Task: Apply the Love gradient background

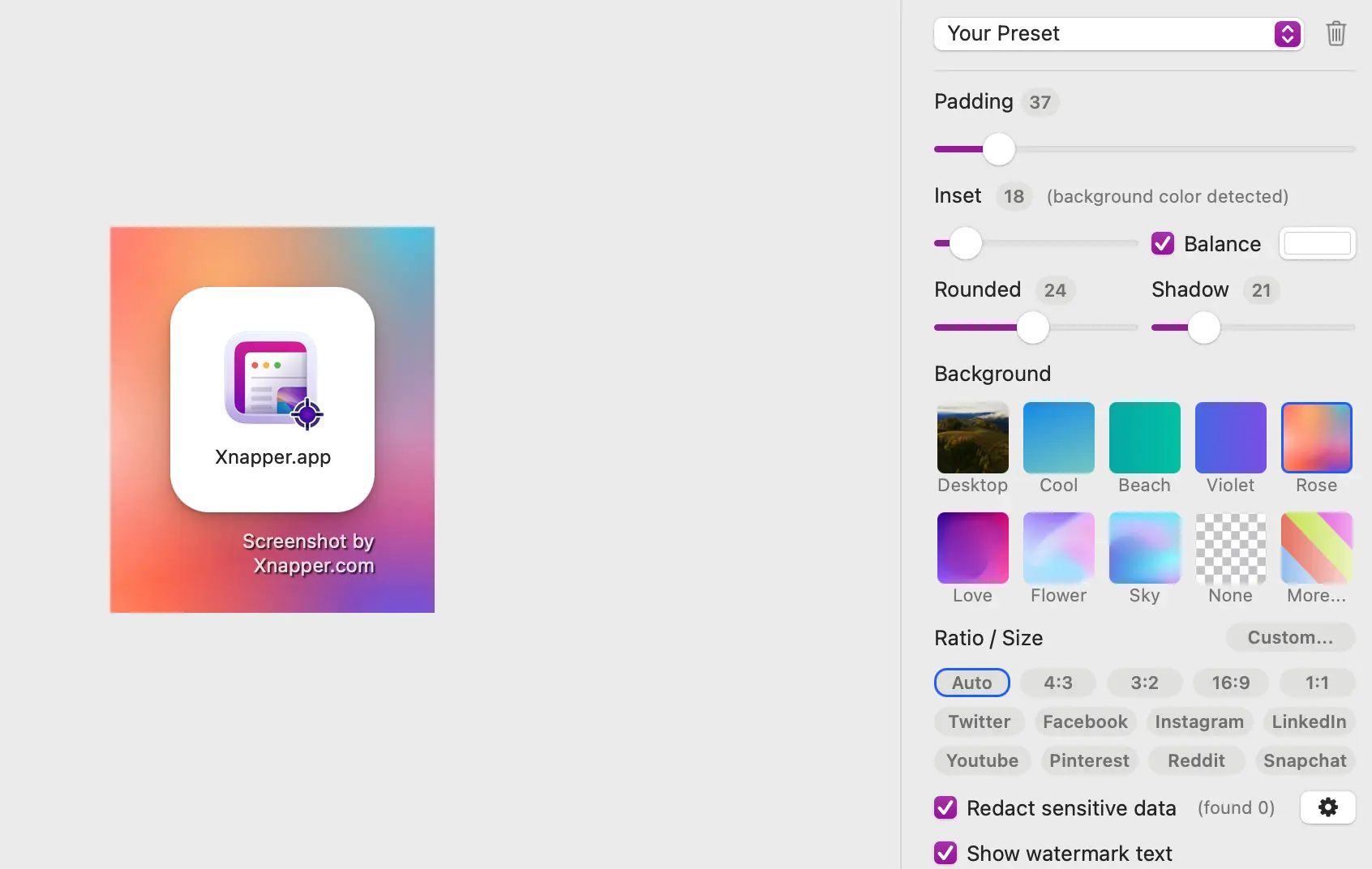Action: pos(972,548)
